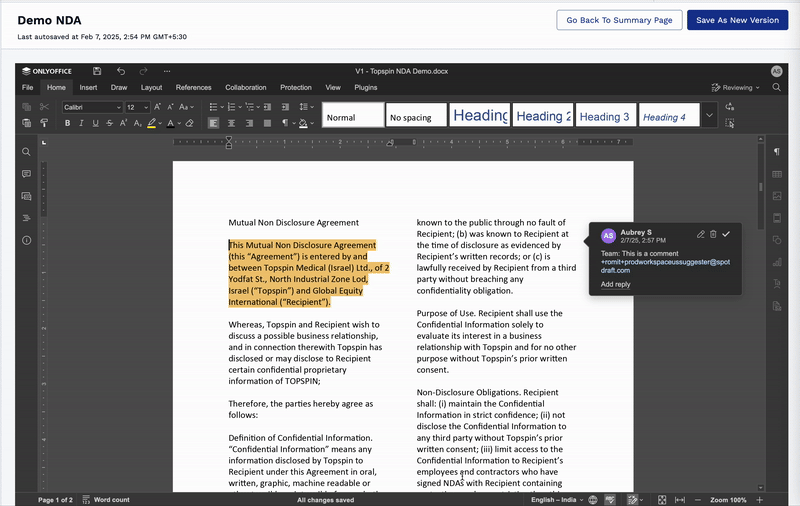Click the Clear style eraser icon

click(x=190, y=123)
